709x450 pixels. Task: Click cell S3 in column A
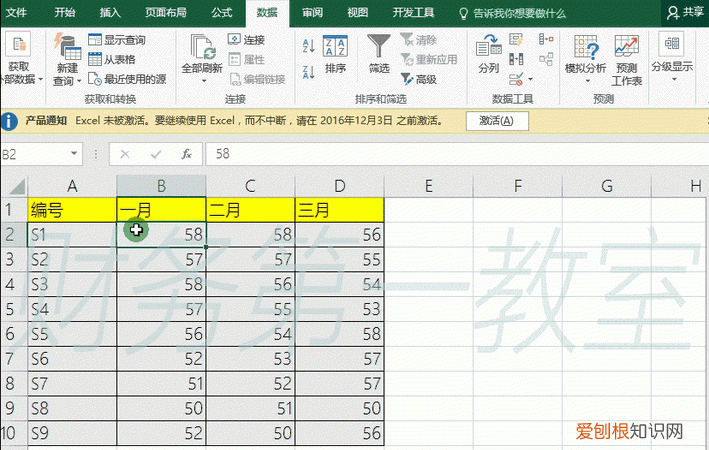pos(72,284)
